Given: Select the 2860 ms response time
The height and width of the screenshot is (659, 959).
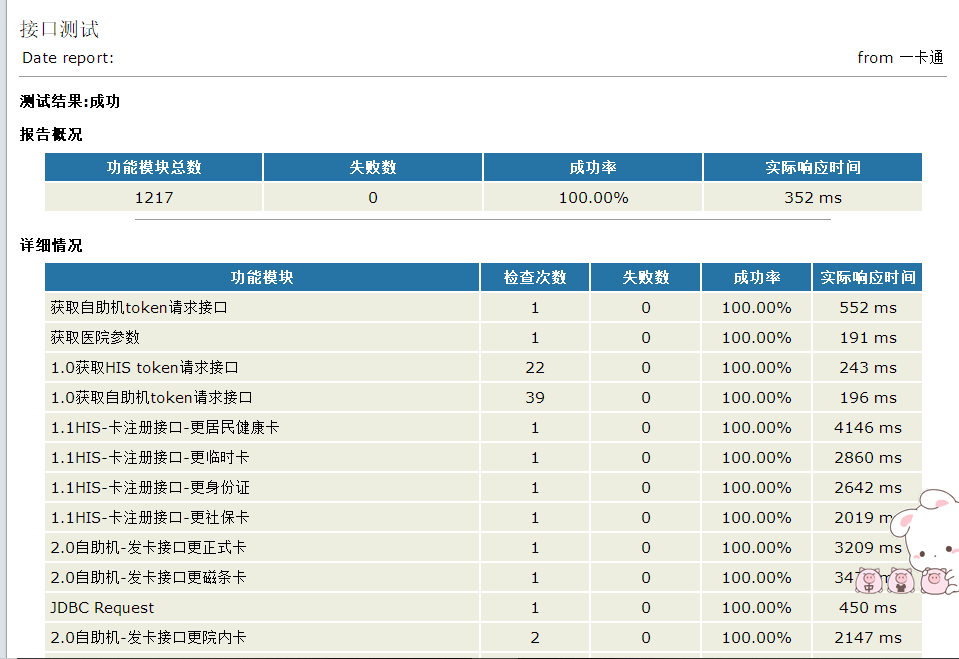Looking at the screenshot, I should (x=867, y=457).
